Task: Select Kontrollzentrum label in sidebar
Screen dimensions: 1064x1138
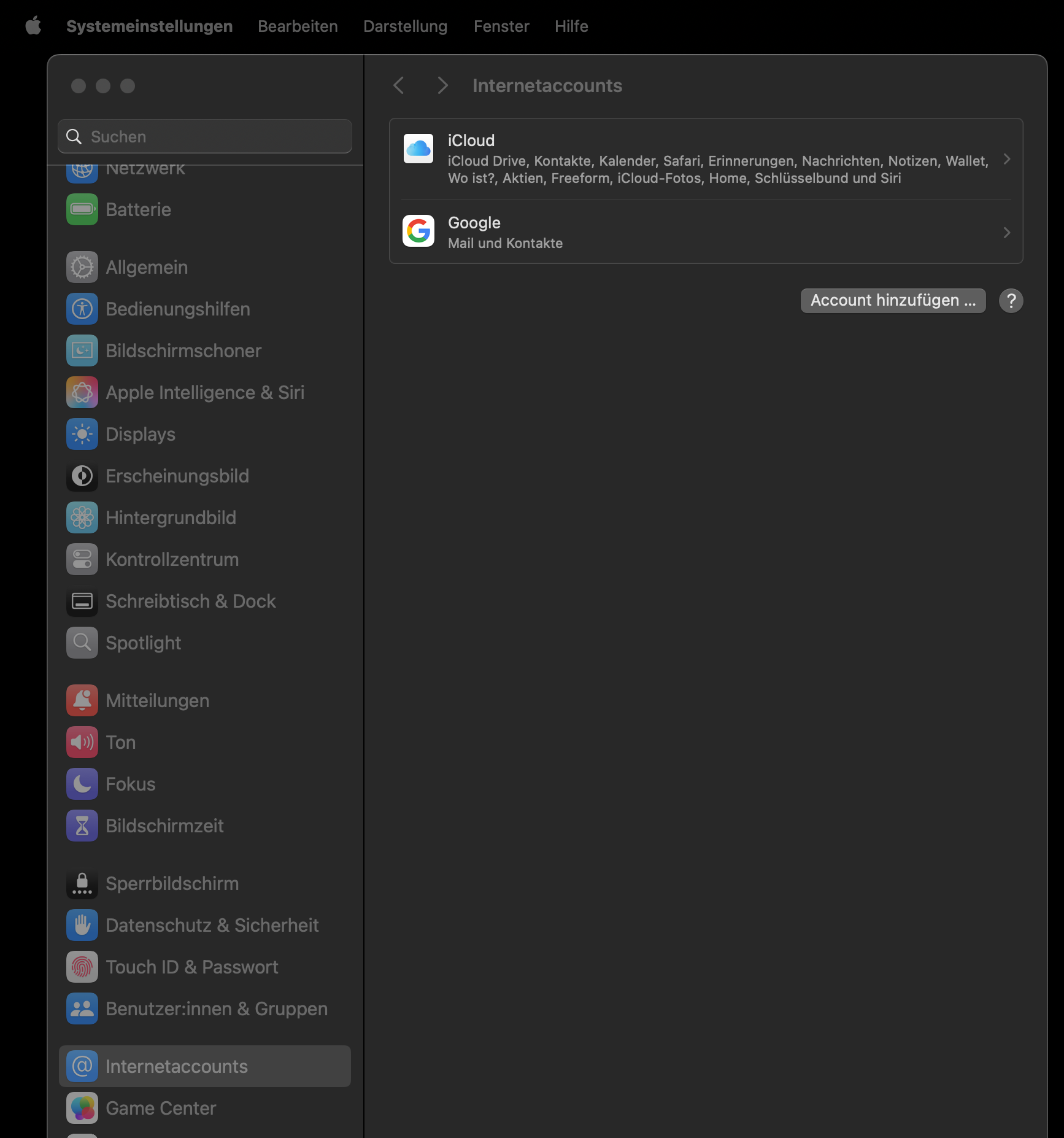Action: pyautogui.click(x=172, y=559)
